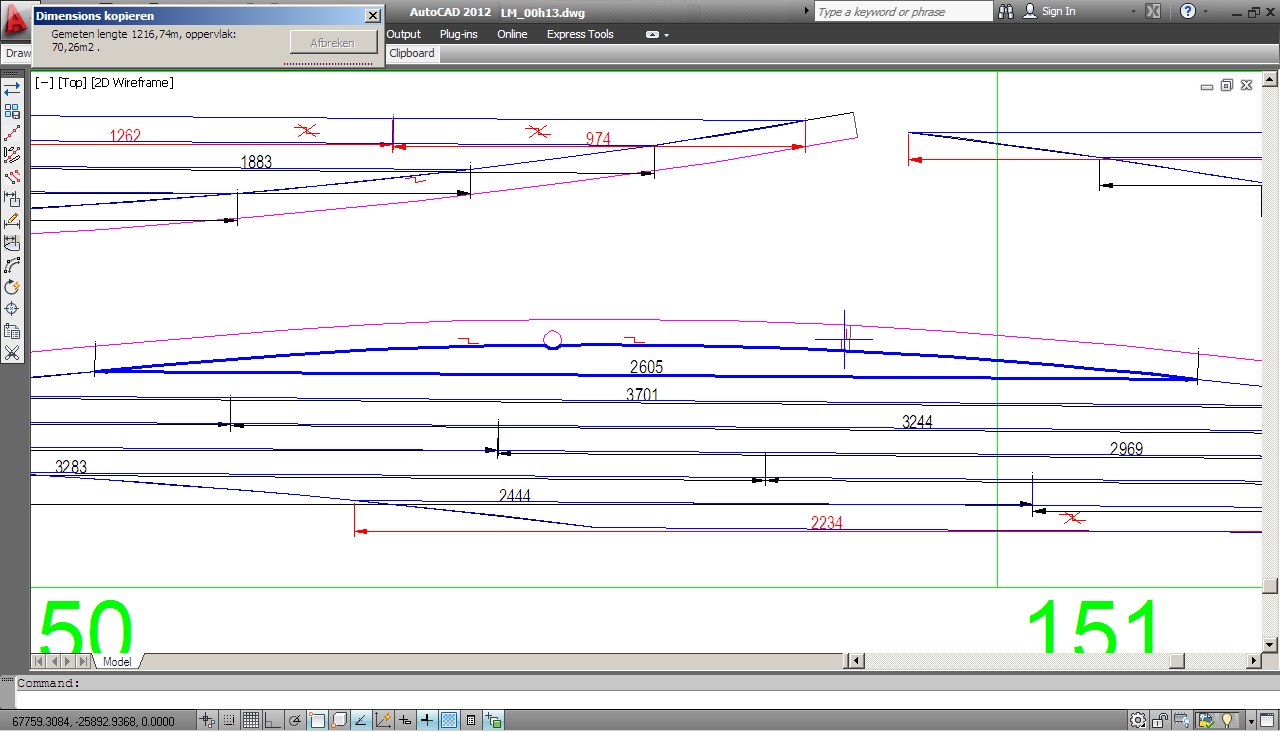Click the blue double-arrow tool atop left toolbar
This screenshot has height=732, width=1280.
coord(12,89)
